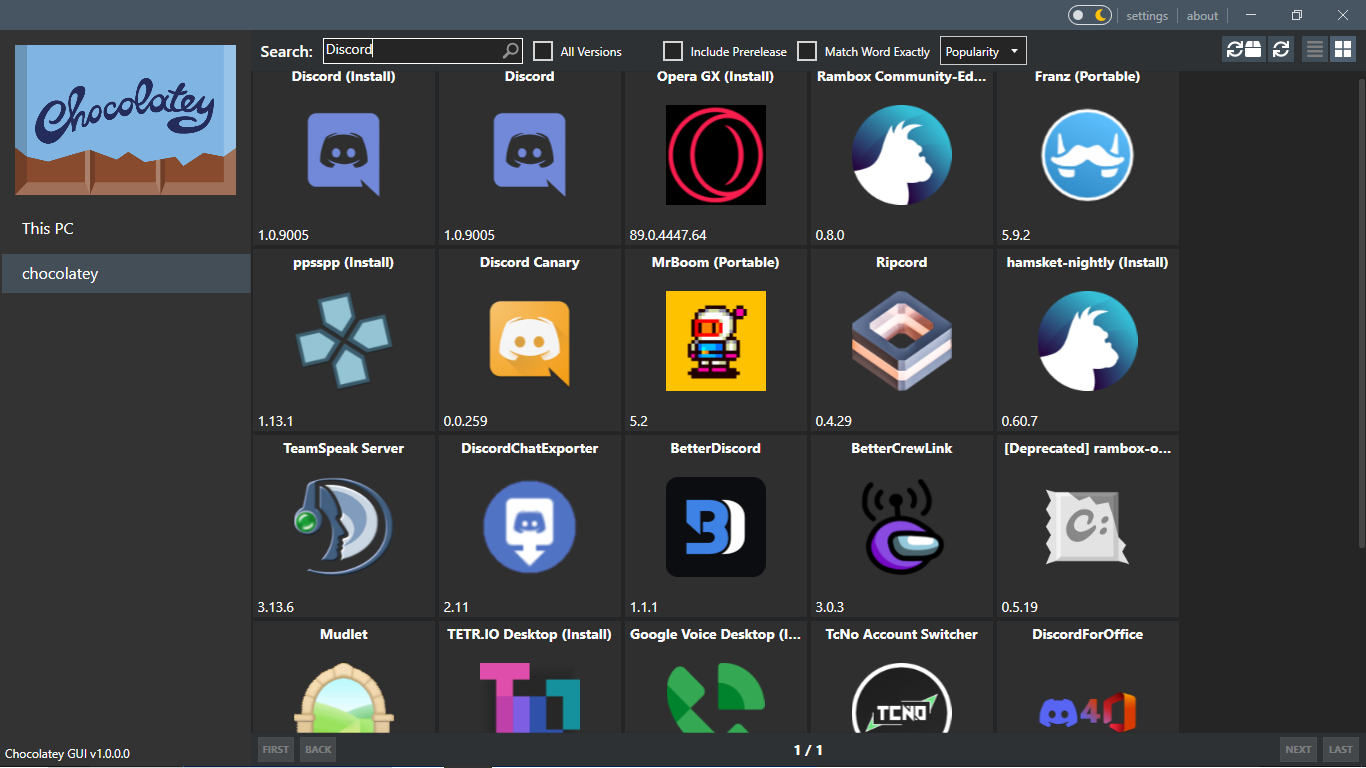This screenshot has height=768, width=1366.
Task: Open the Ripcord package icon
Action: click(902, 341)
